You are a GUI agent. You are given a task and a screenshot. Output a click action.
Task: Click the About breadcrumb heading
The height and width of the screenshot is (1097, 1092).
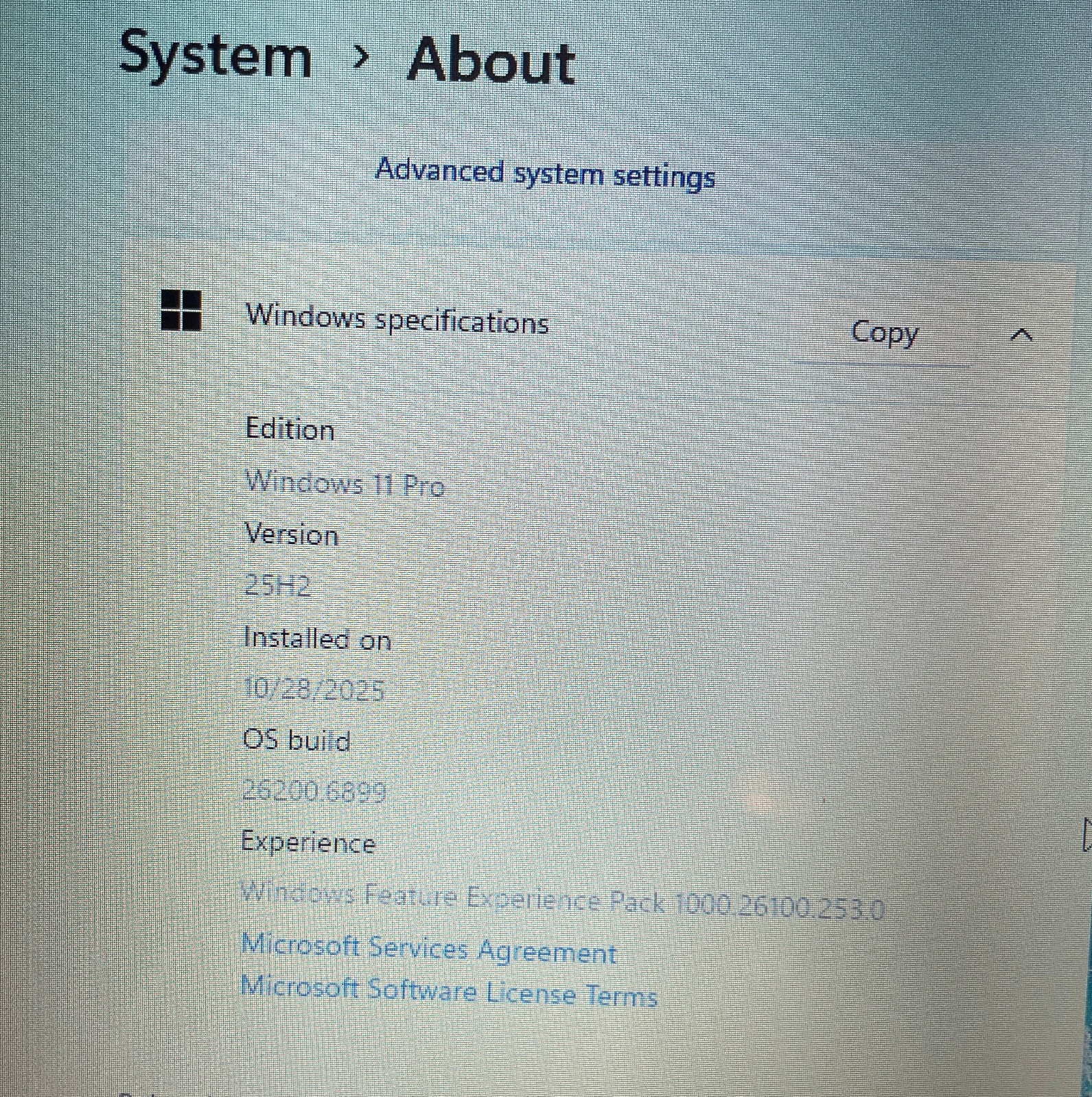[491, 61]
